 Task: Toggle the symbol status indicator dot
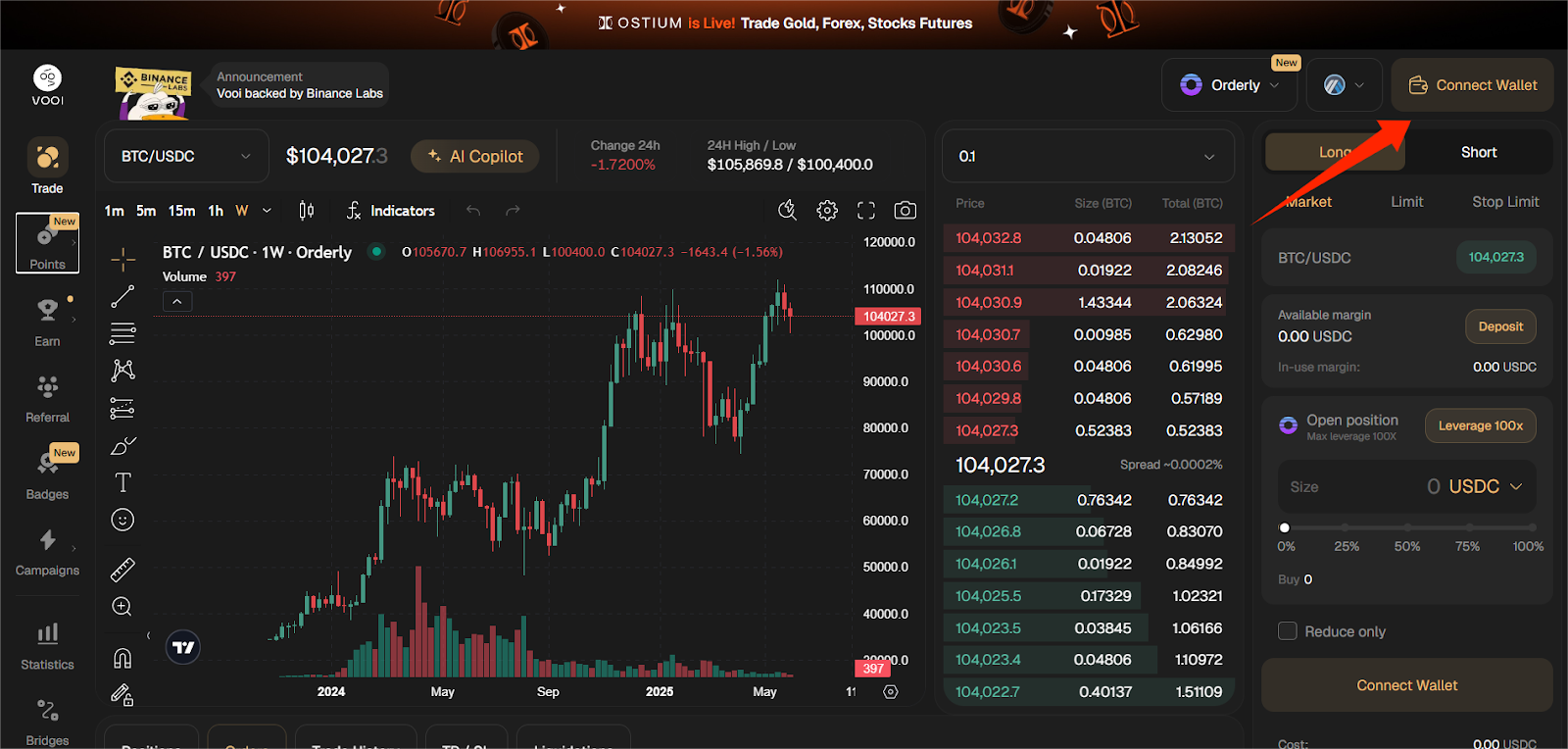pyautogui.click(x=375, y=251)
